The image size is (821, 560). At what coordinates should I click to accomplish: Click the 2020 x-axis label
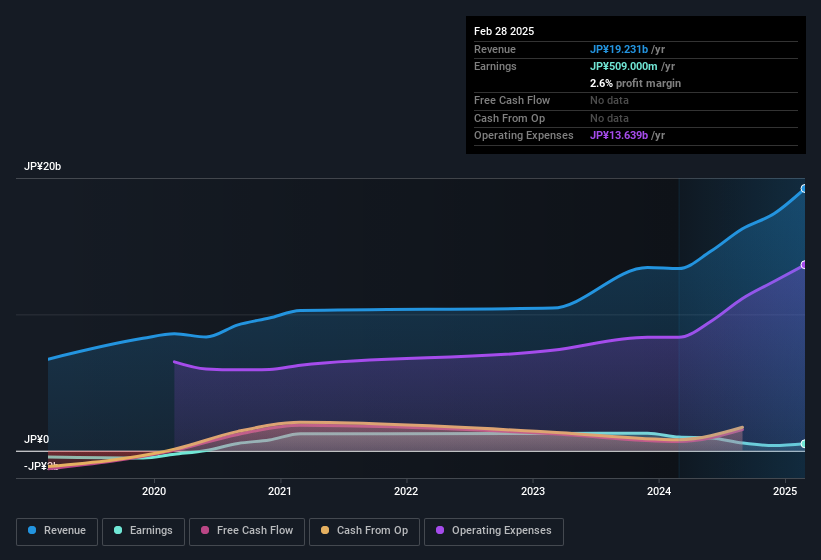point(154,491)
